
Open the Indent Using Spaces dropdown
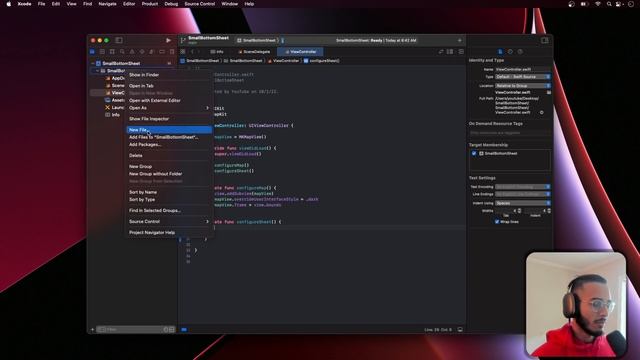[523, 203]
